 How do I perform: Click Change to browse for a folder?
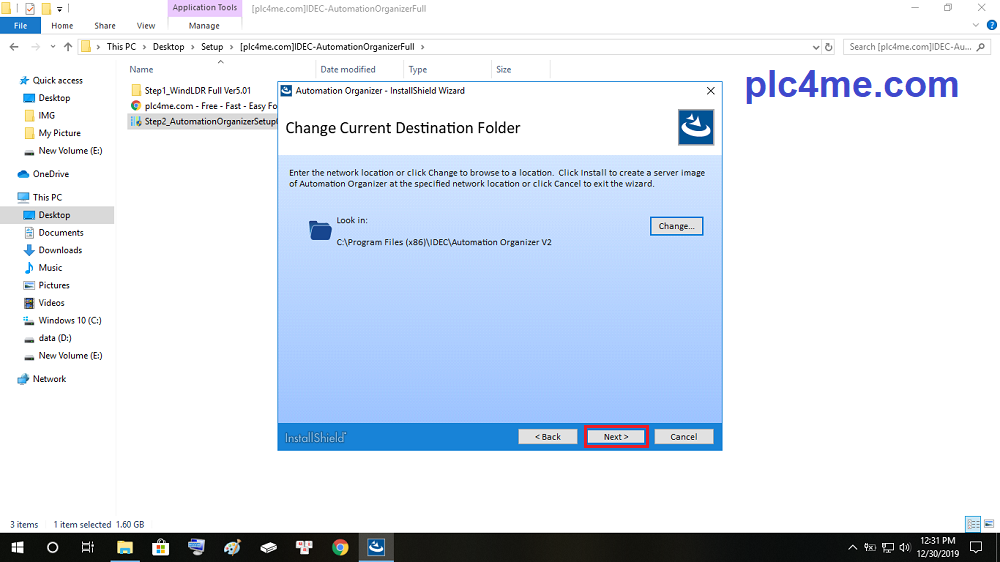(x=676, y=226)
